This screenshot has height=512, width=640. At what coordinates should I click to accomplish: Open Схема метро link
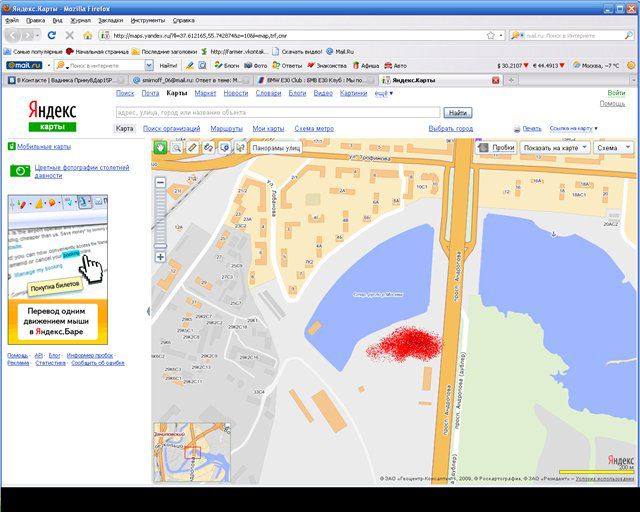[x=314, y=128]
